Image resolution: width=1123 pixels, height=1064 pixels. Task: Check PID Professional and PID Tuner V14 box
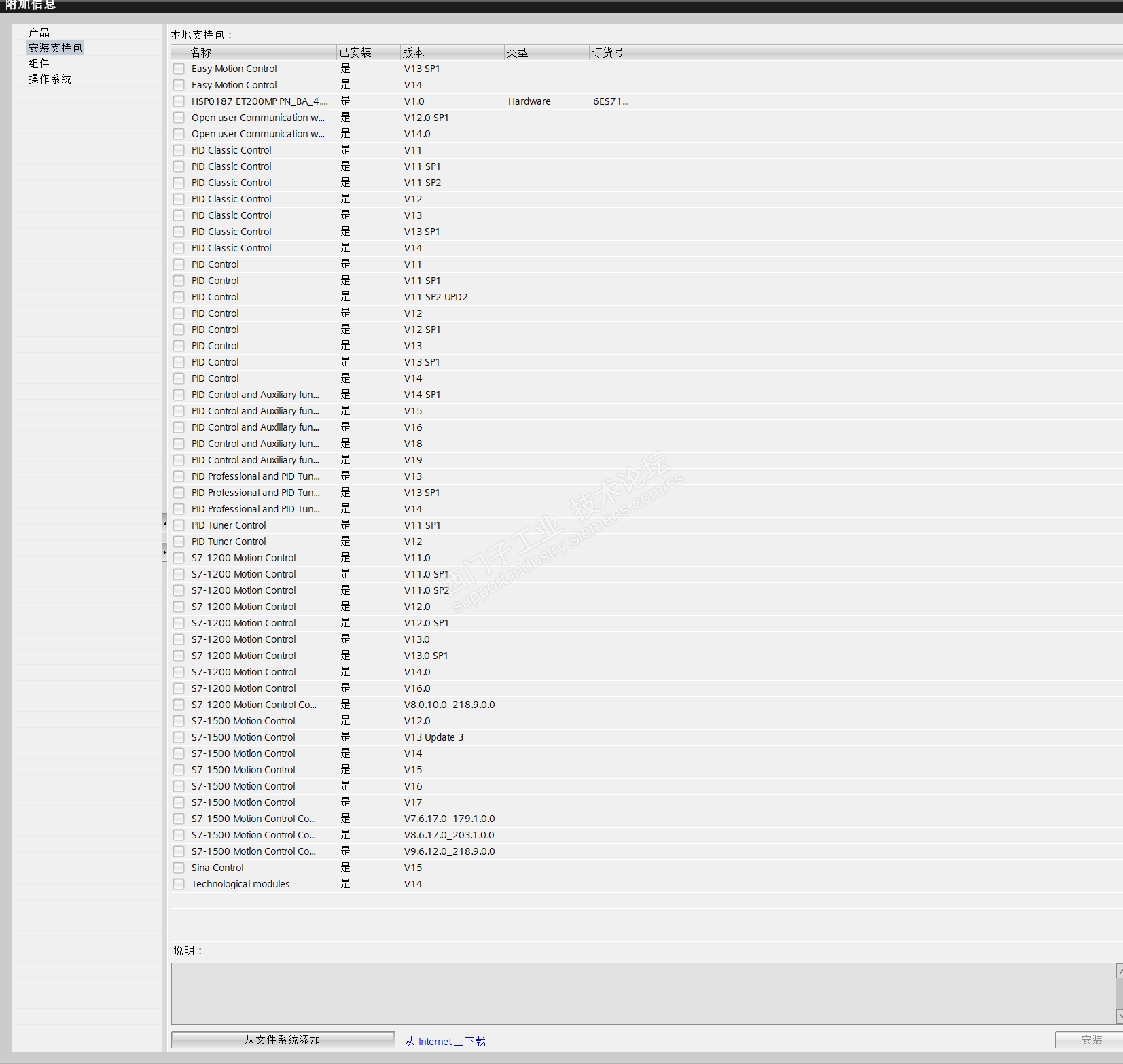(179, 509)
